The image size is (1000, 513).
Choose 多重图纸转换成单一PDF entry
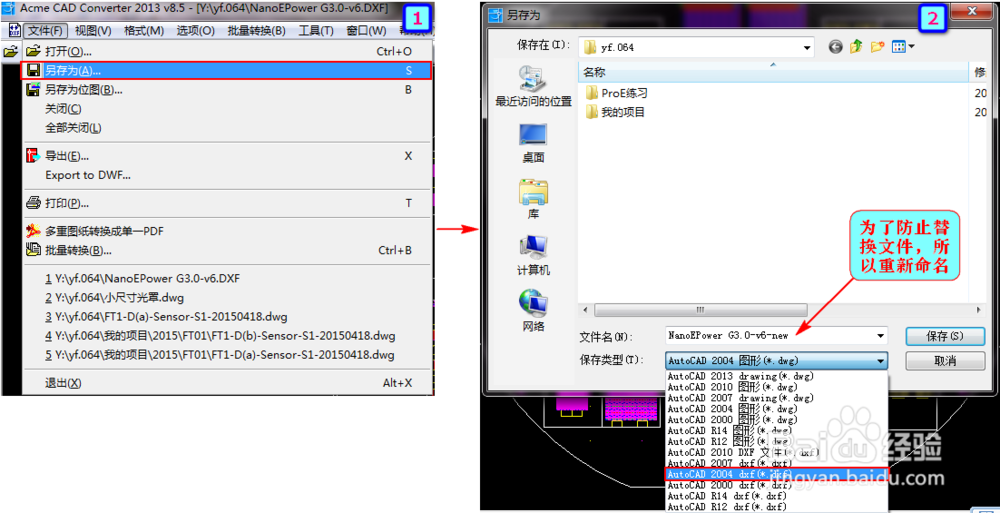(228, 231)
